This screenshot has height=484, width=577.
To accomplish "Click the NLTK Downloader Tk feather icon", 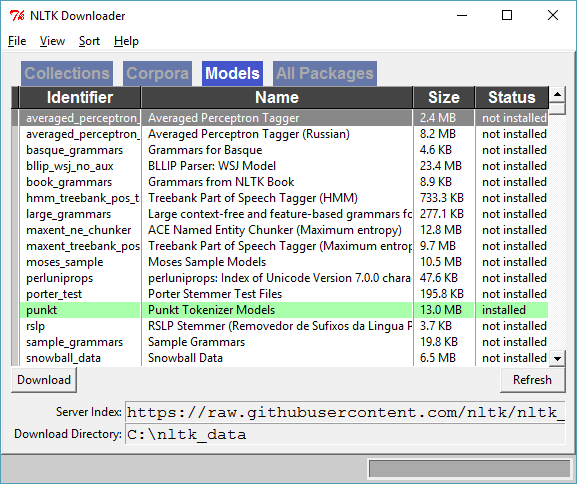I will tap(17, 16).
